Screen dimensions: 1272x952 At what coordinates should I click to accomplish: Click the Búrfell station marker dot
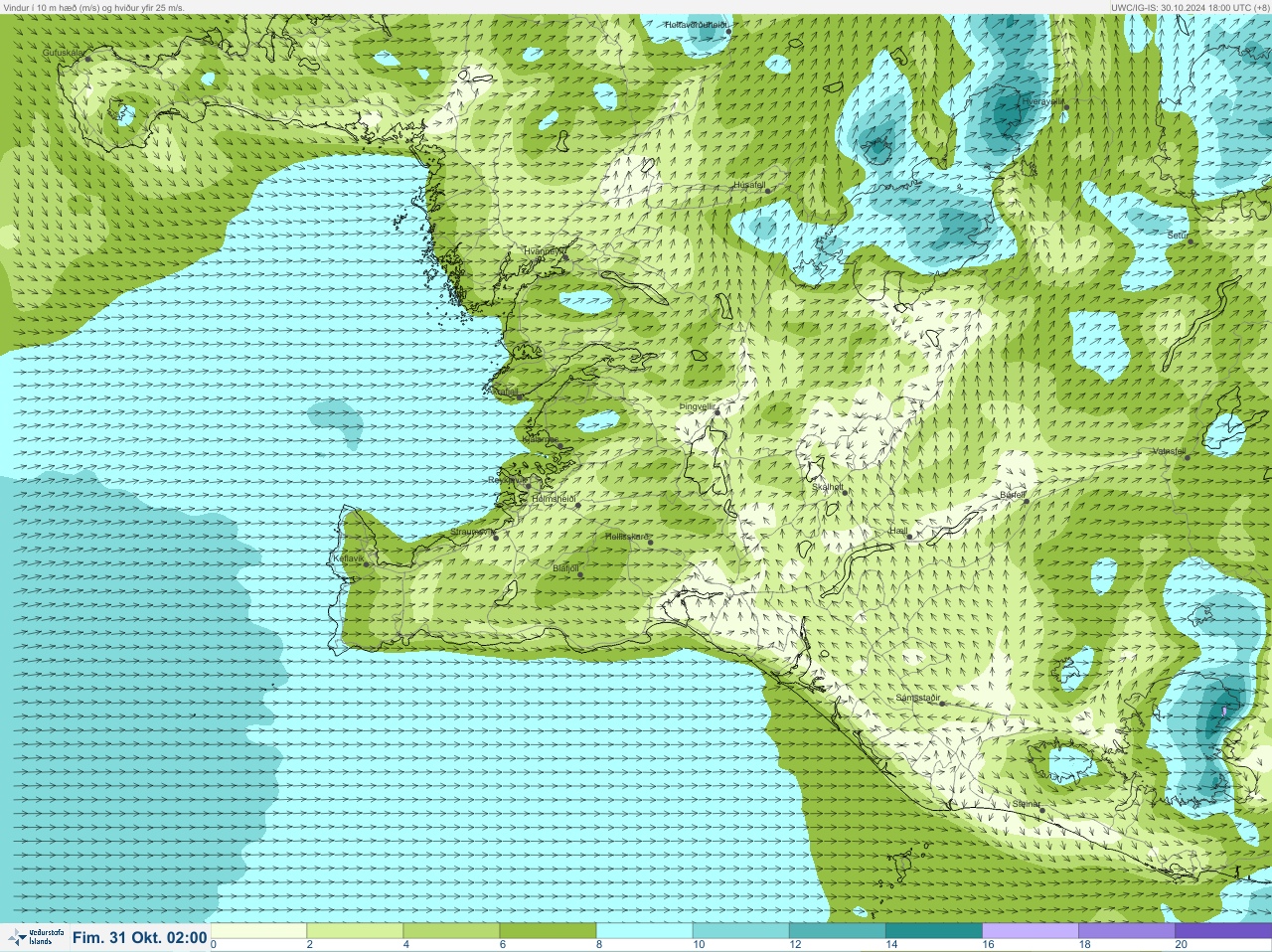point(1027,501)
